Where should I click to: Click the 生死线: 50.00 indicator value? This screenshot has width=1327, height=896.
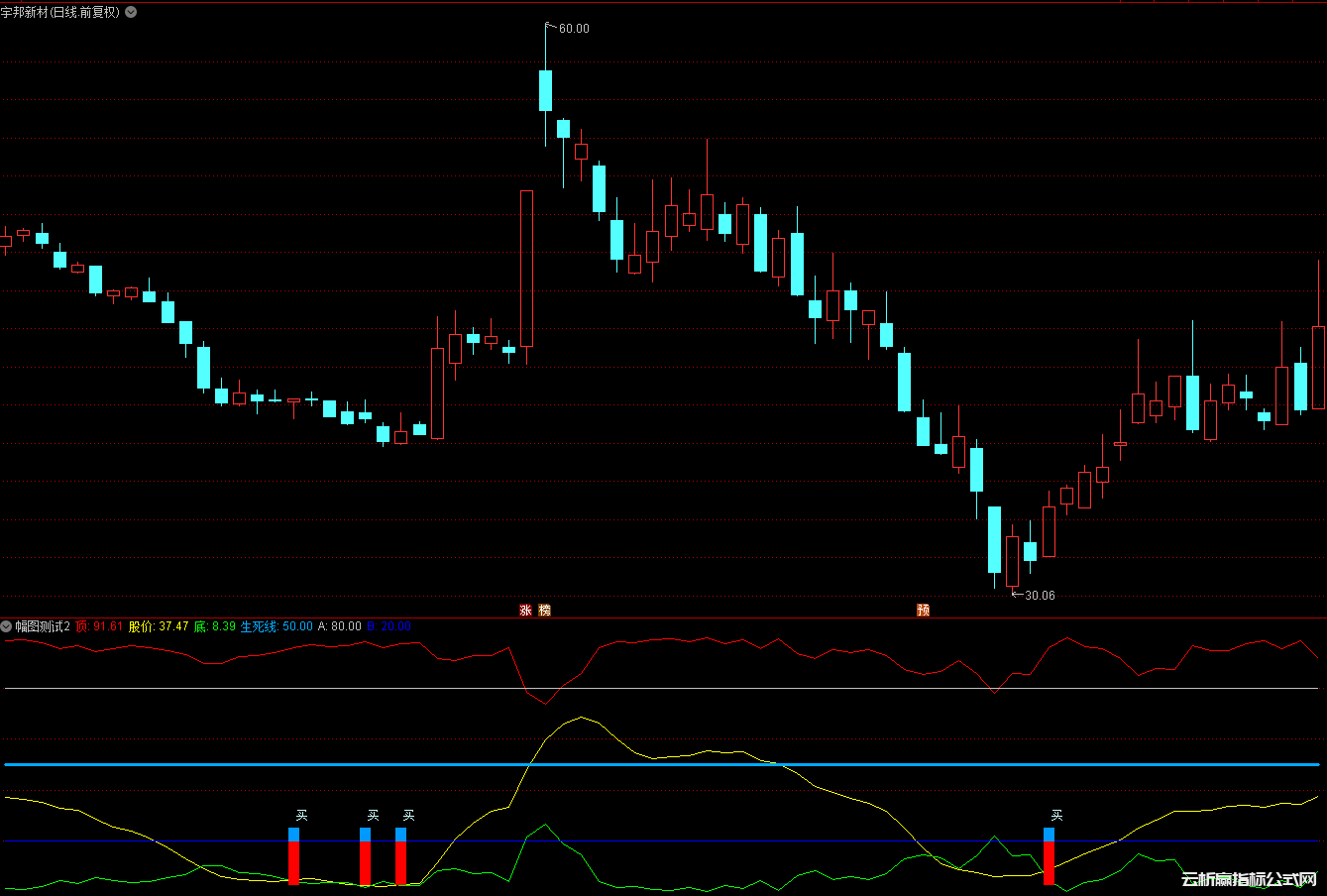(276, 626)
